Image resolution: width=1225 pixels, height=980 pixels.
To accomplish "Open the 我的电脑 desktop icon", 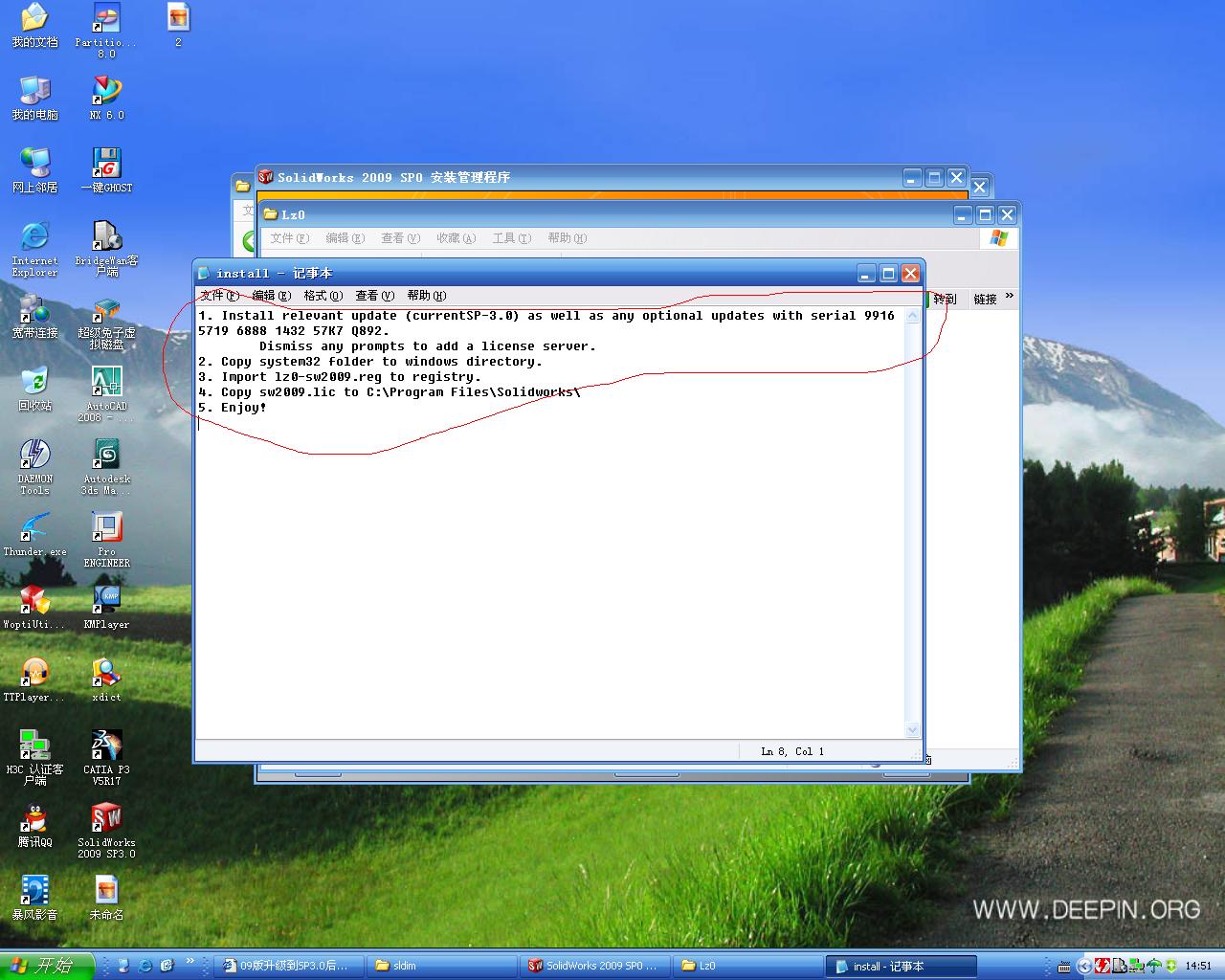I will click(34, 98).
